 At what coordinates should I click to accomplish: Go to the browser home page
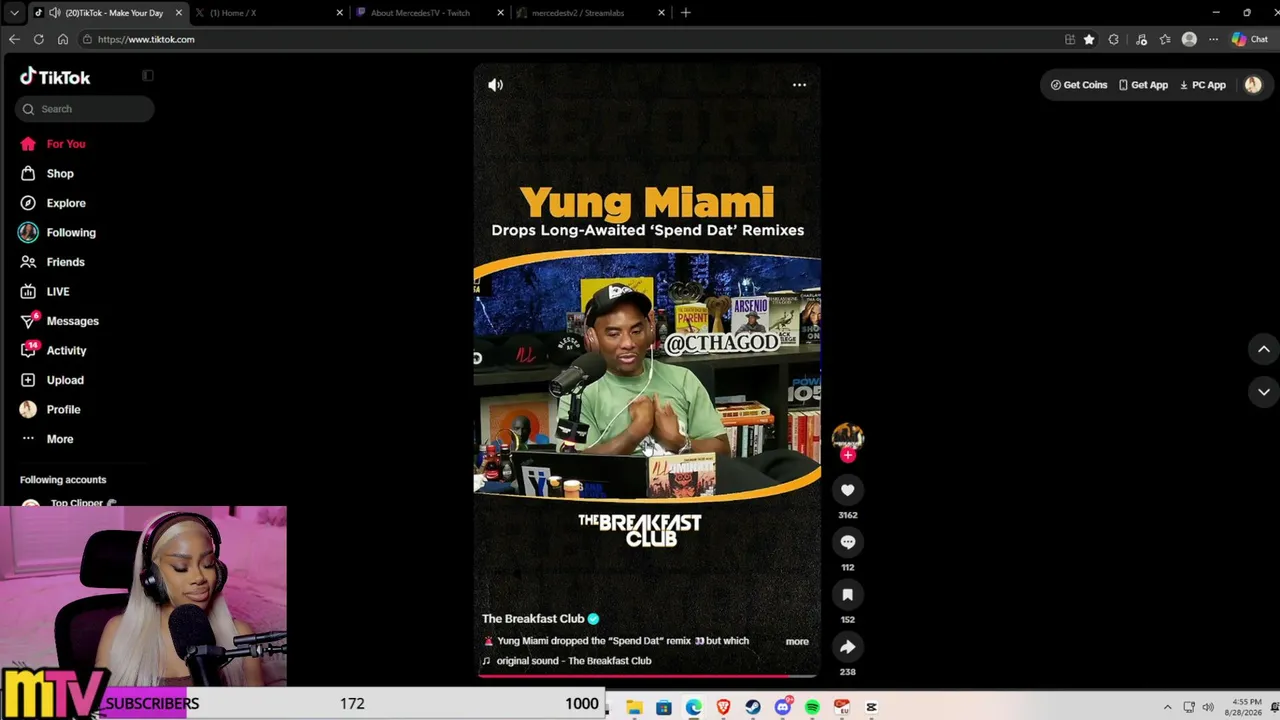[63, 39]
